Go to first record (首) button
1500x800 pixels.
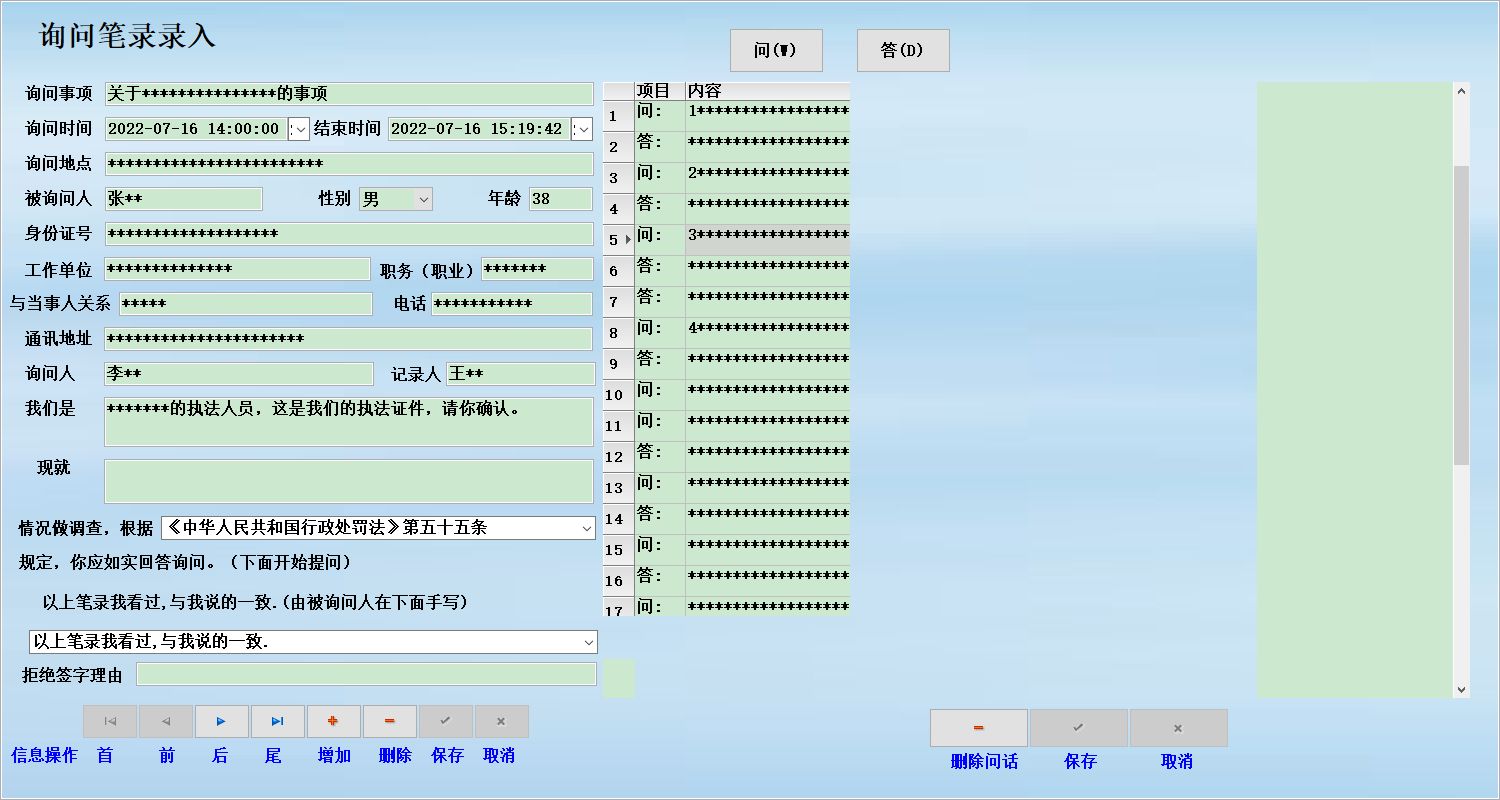[x=110, y=721]
